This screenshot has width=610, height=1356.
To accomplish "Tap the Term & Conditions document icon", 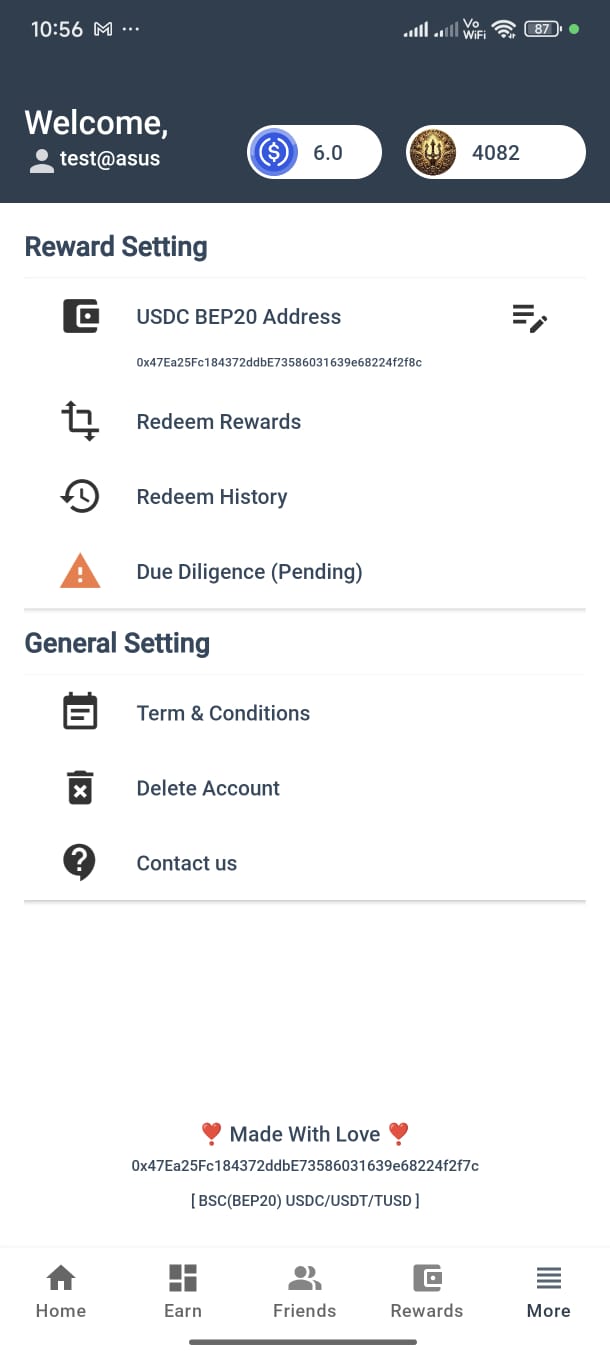I will pyautogui.click(x=80, y=712).
